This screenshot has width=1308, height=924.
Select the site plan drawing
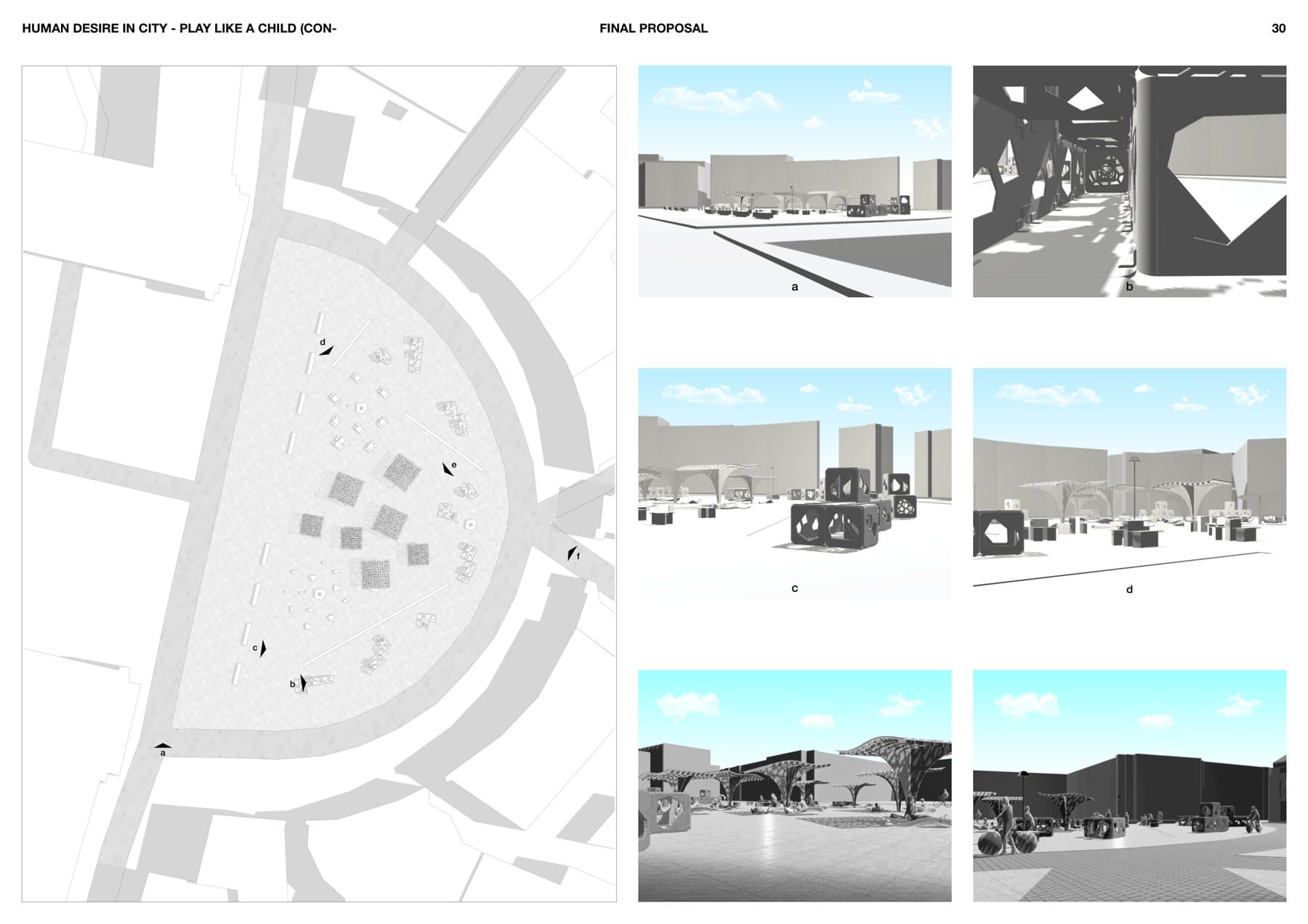click(x=319, y=484)
